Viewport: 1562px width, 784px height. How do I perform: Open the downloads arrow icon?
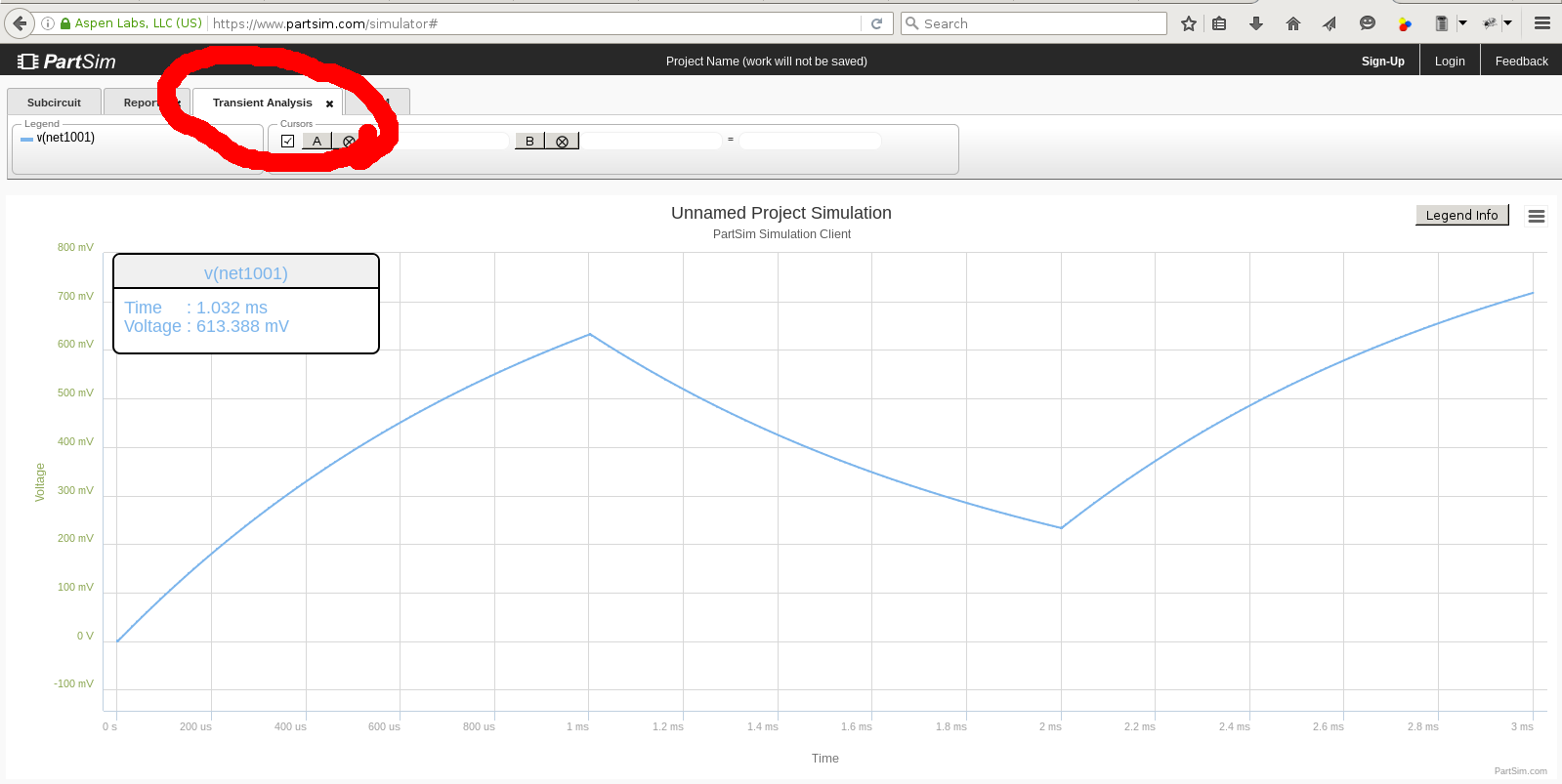click(1256, 23)
